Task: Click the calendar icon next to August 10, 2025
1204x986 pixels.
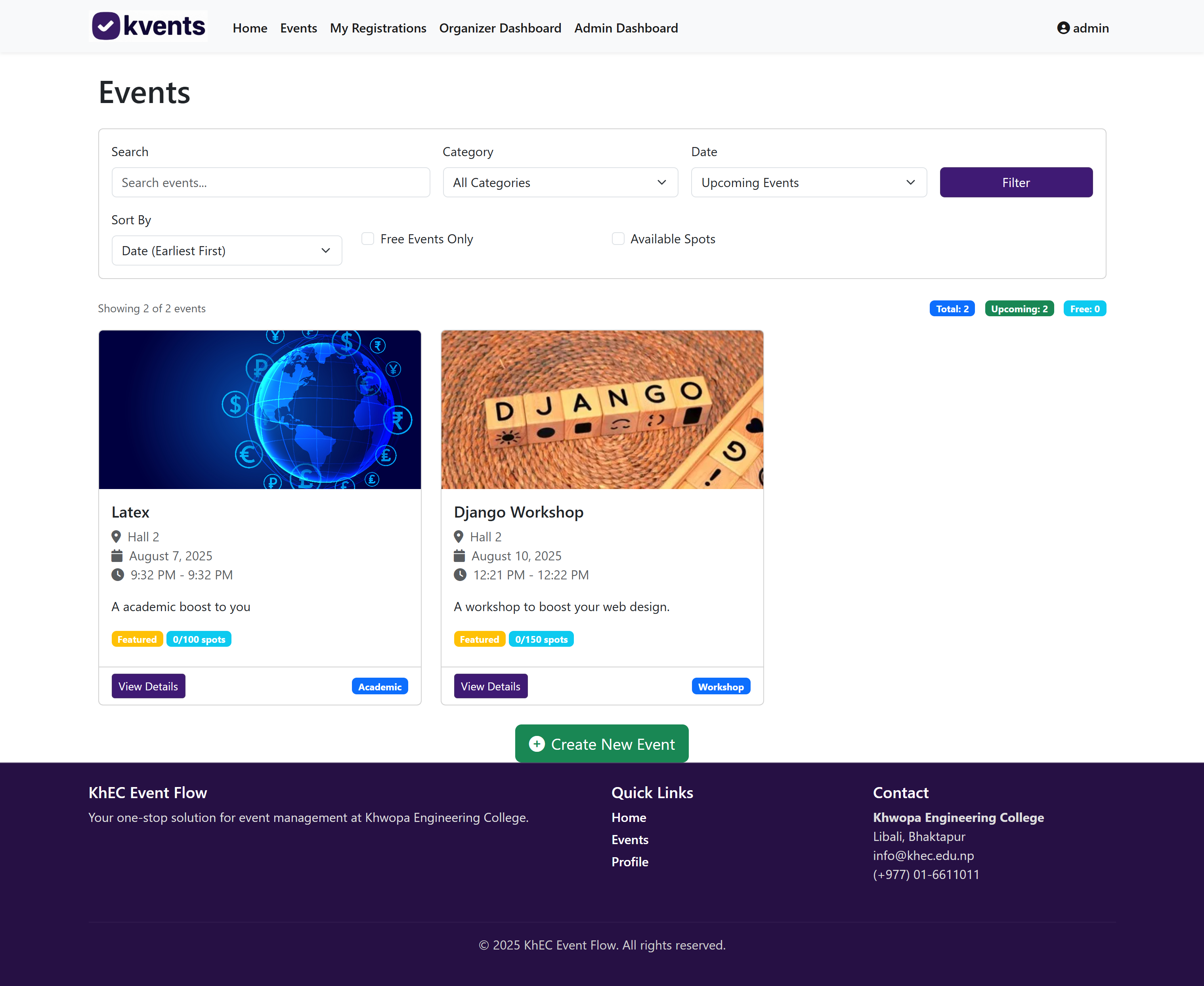Action: click(x=459, y=556)
